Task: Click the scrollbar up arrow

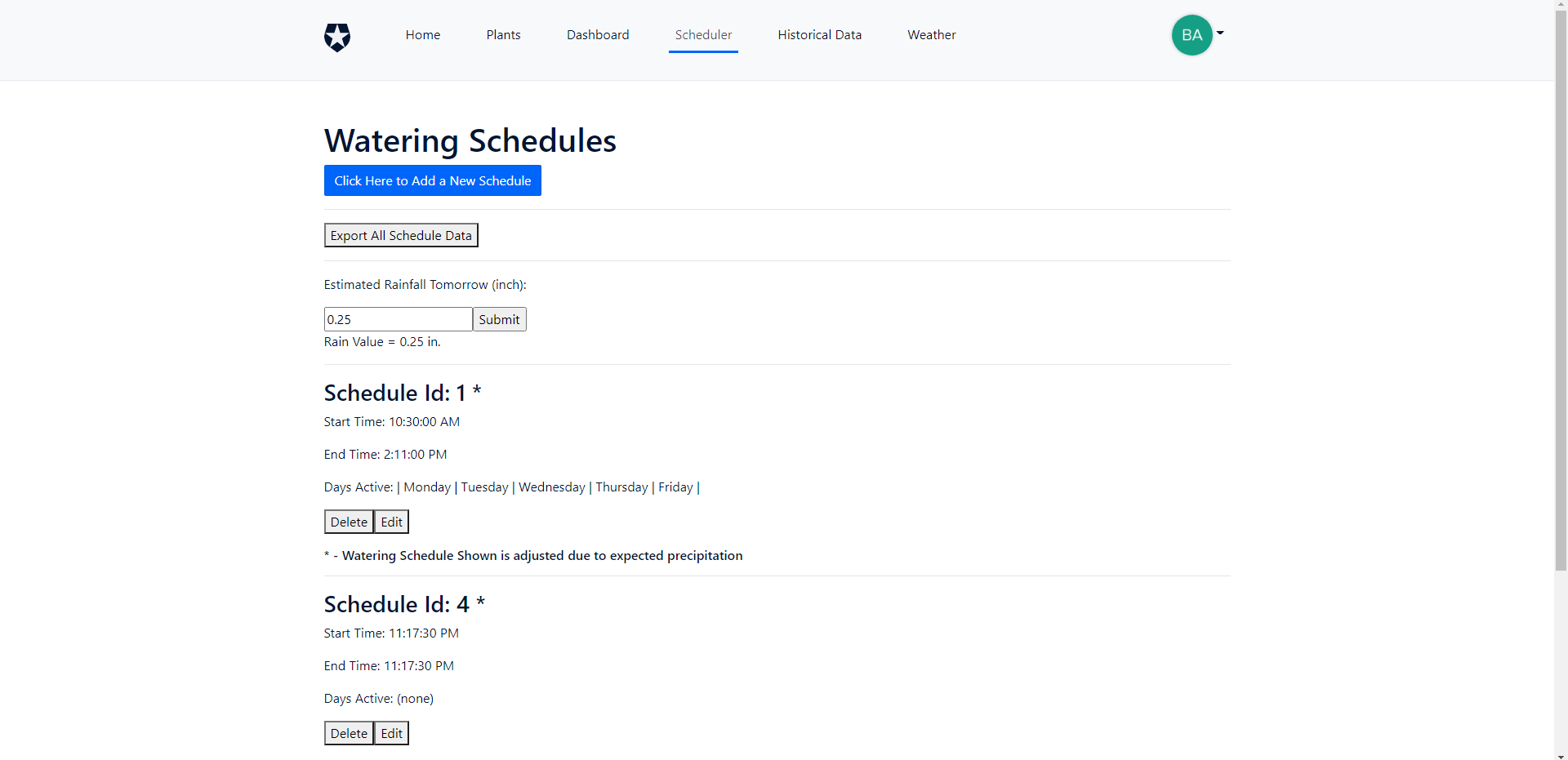Action: [x=1561, y=5]
